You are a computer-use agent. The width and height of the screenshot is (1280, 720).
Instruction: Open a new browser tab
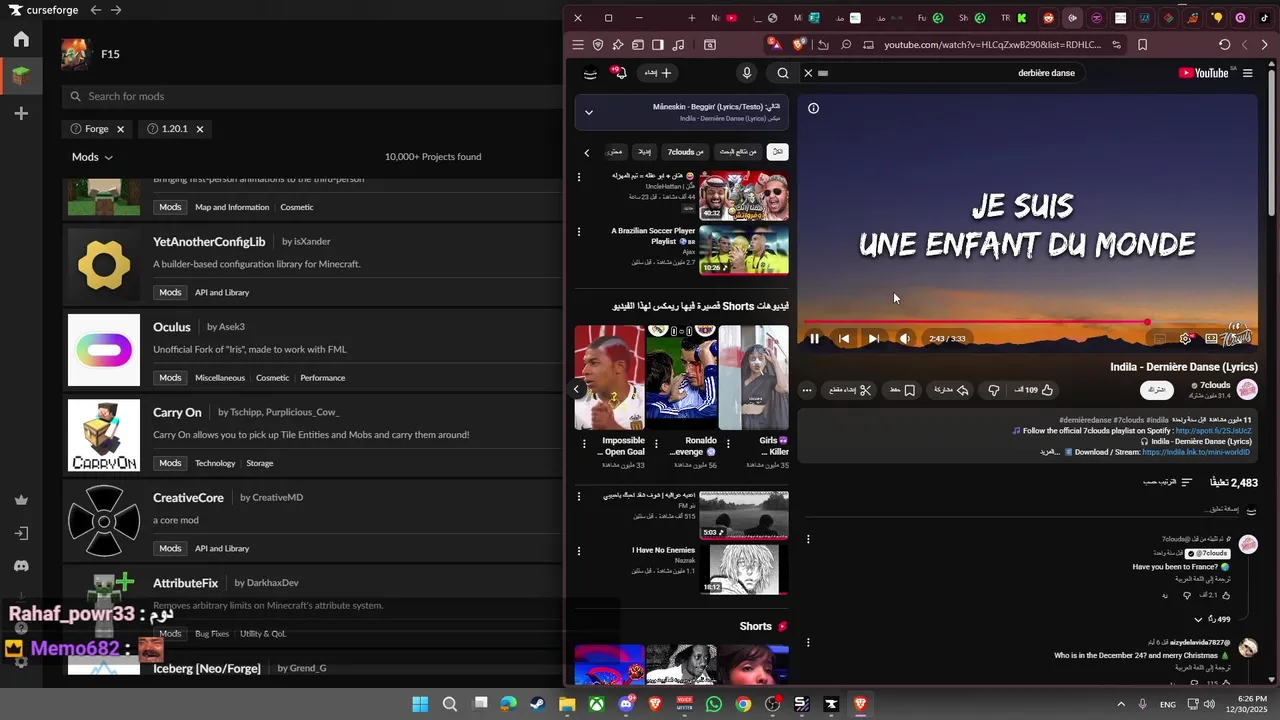(691, 18)
